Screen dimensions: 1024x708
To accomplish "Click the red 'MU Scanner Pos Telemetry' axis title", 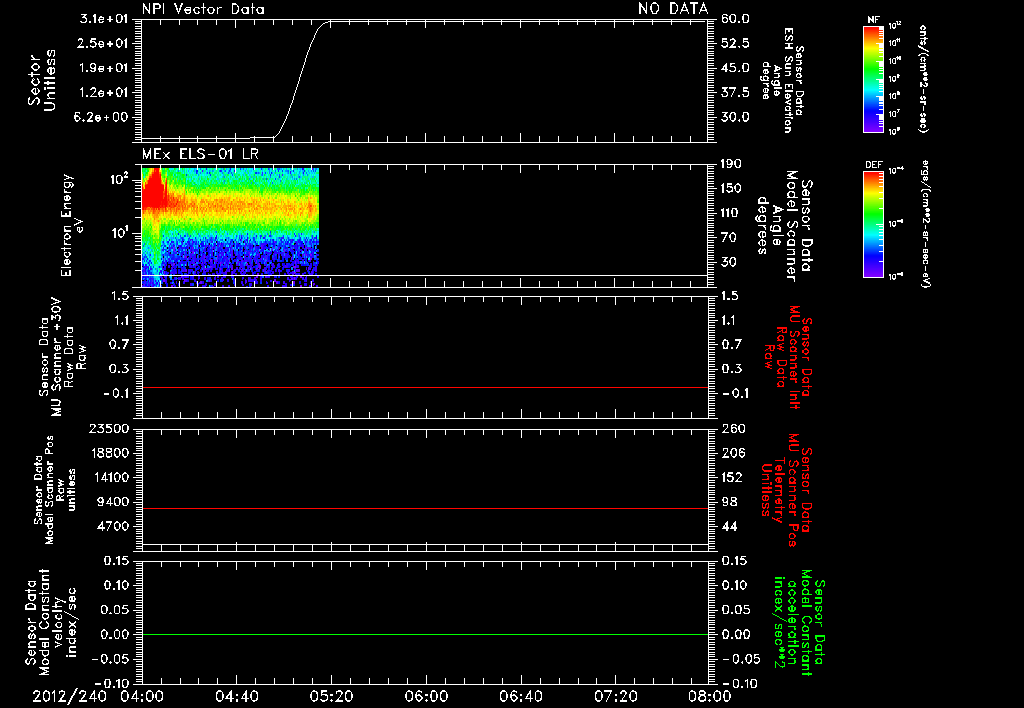I will 786,490.
